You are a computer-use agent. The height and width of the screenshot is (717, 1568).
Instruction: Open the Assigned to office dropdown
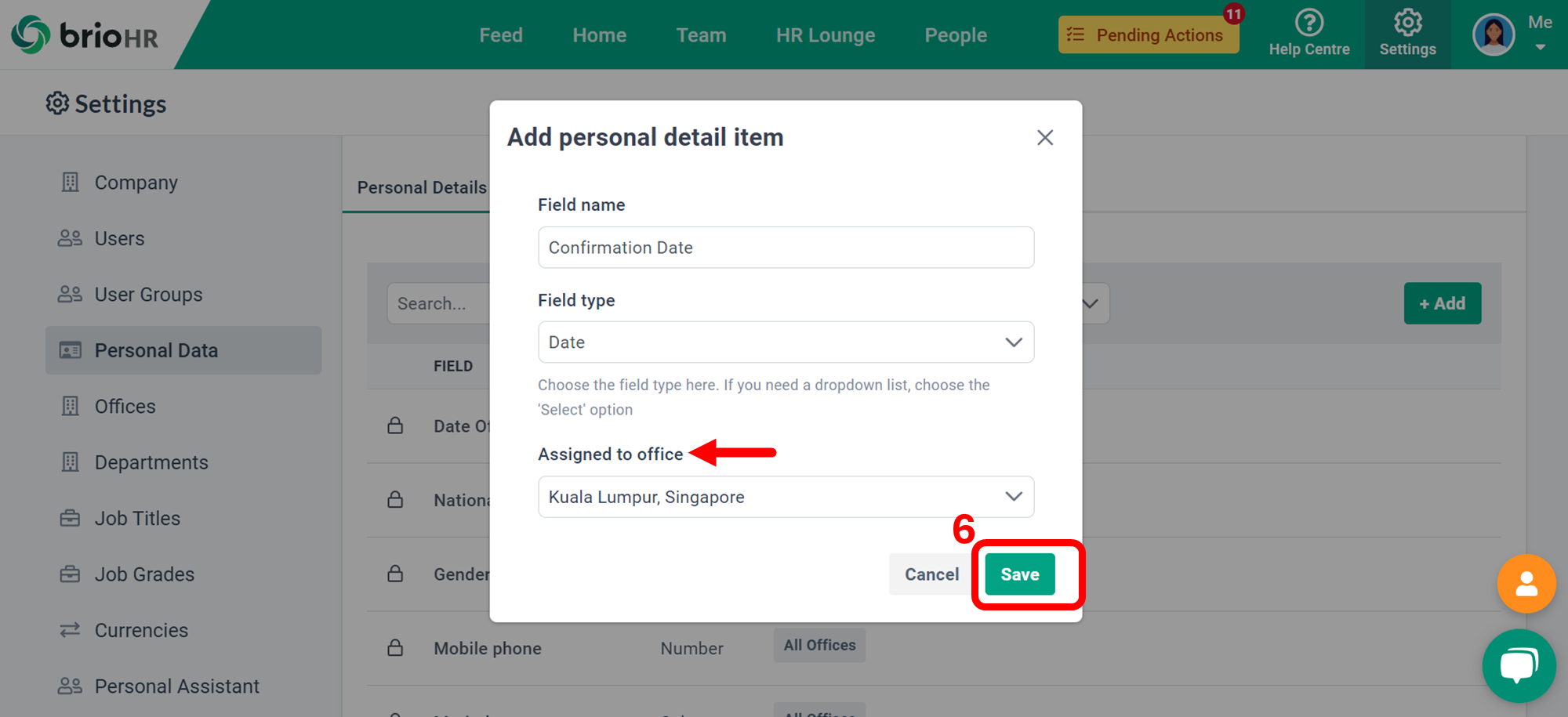pos(786,497)
